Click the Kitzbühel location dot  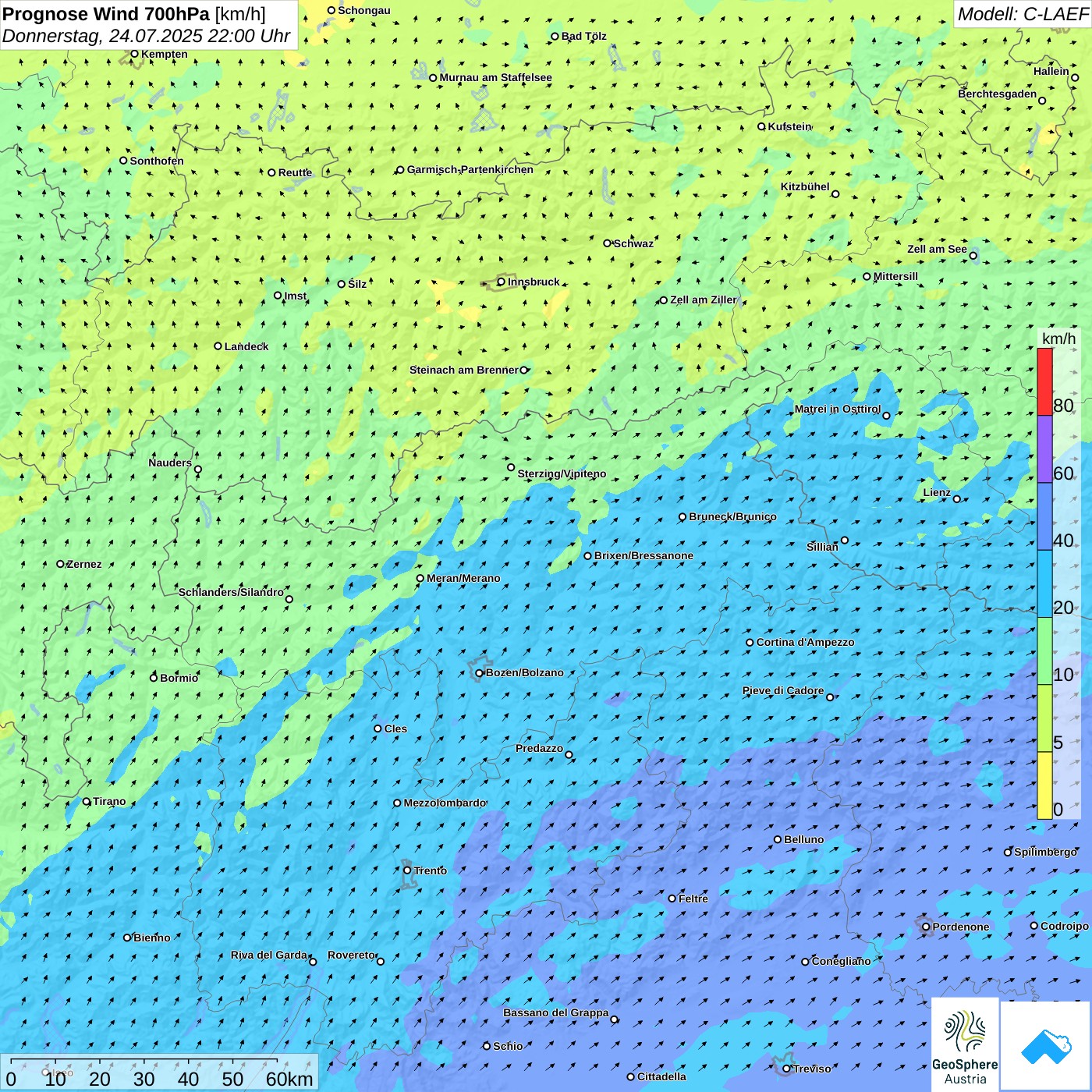835,194
